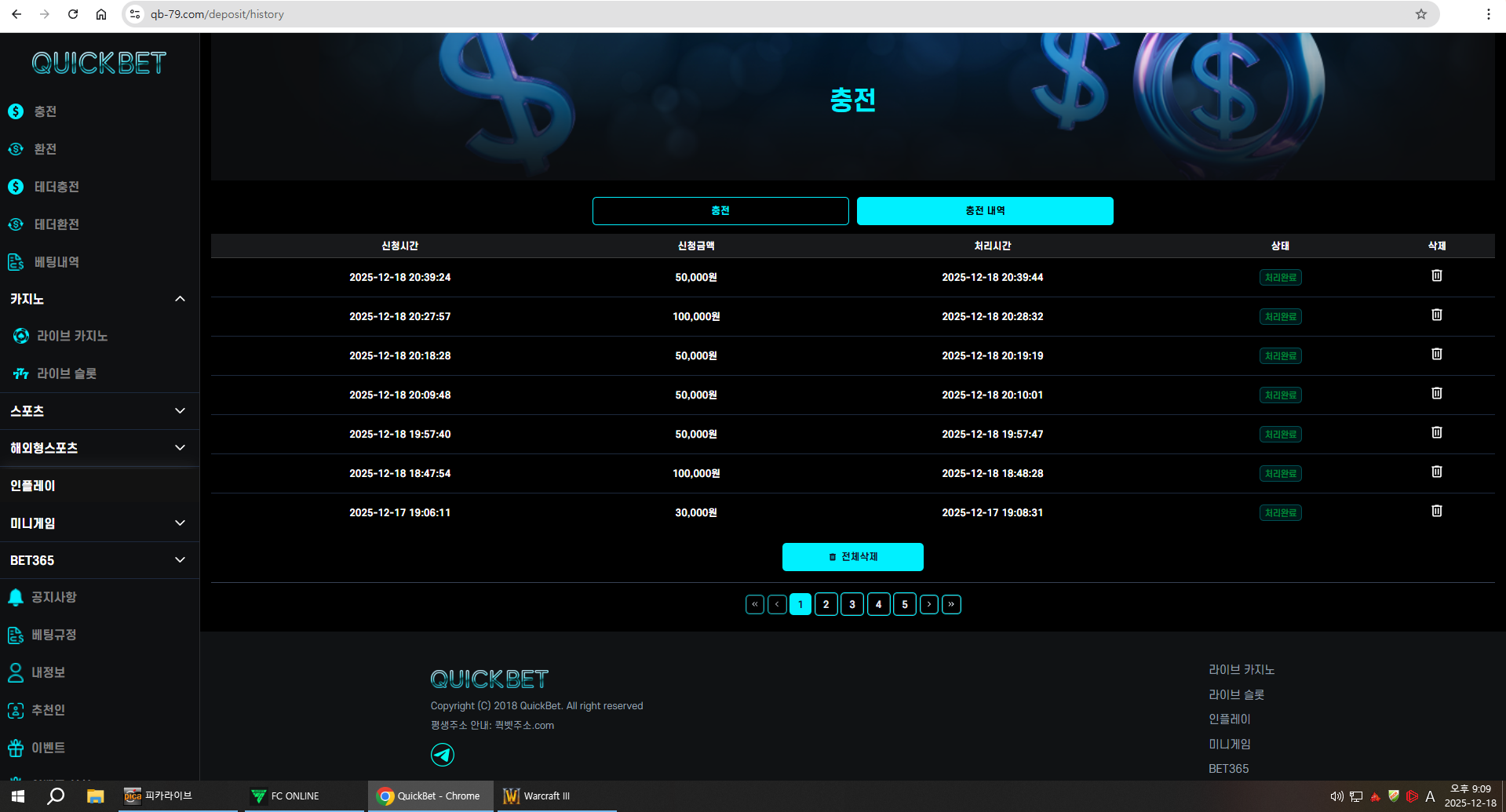This screenshot has width=1506, height=812.
Task: Open 내정보 profile page
Action: click(x=48, y=672)
